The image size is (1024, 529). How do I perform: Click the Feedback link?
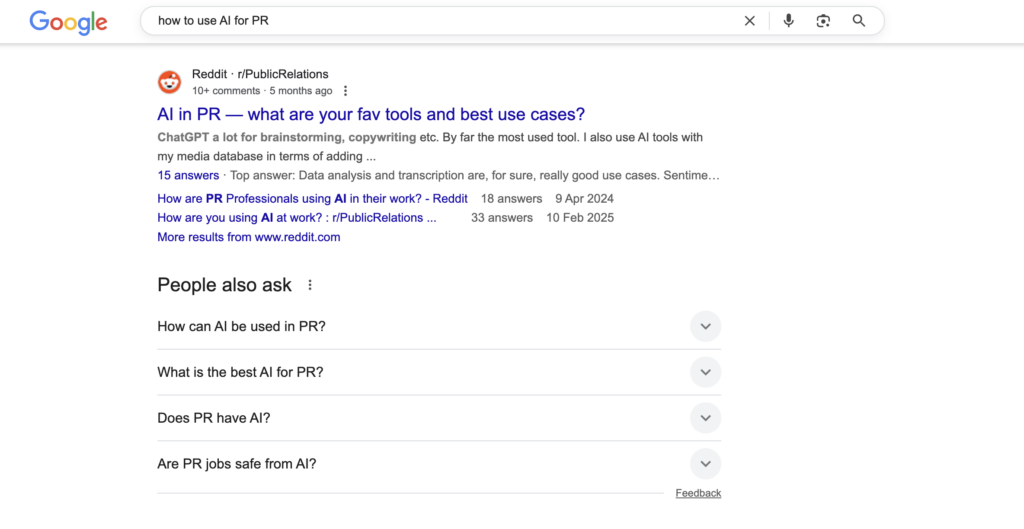coord(698,493)
